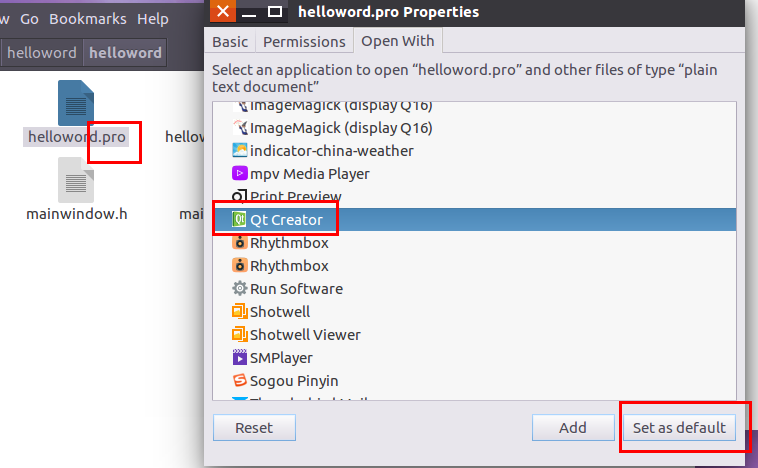Open the Go menu in file manager

[x=29, y=19]
